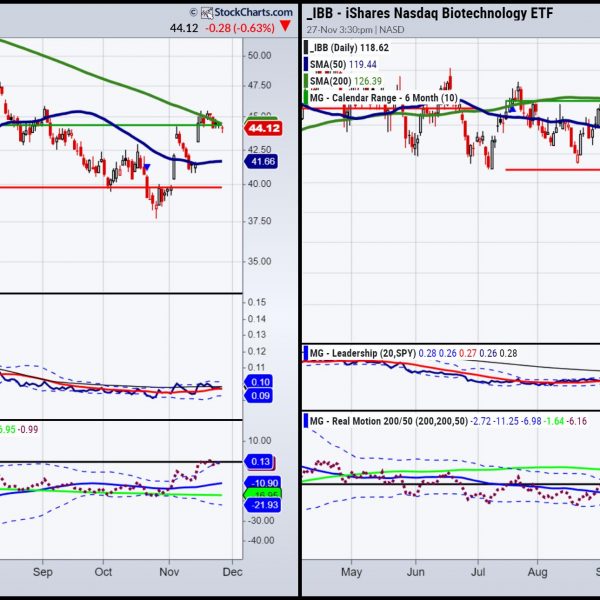Select the red 0.27 Leadership value

(x=468, y=353)
